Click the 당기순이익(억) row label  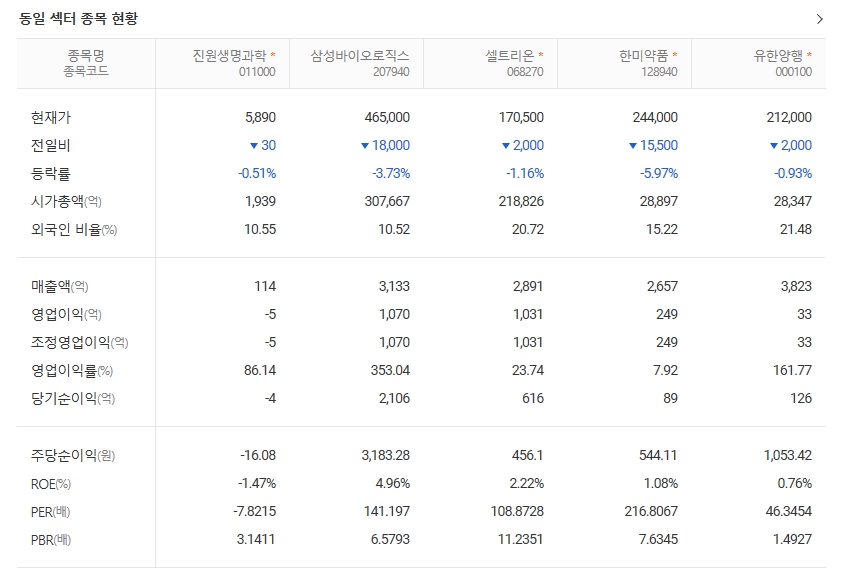[x=73, y=398]
